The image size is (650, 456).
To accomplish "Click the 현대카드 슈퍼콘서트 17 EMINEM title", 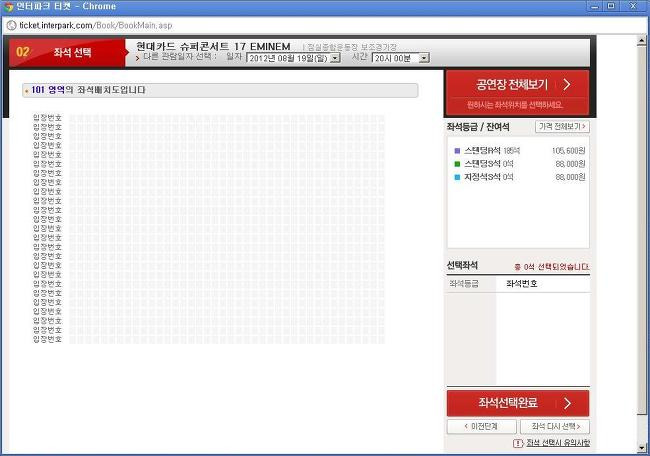I will coord(213,46).
